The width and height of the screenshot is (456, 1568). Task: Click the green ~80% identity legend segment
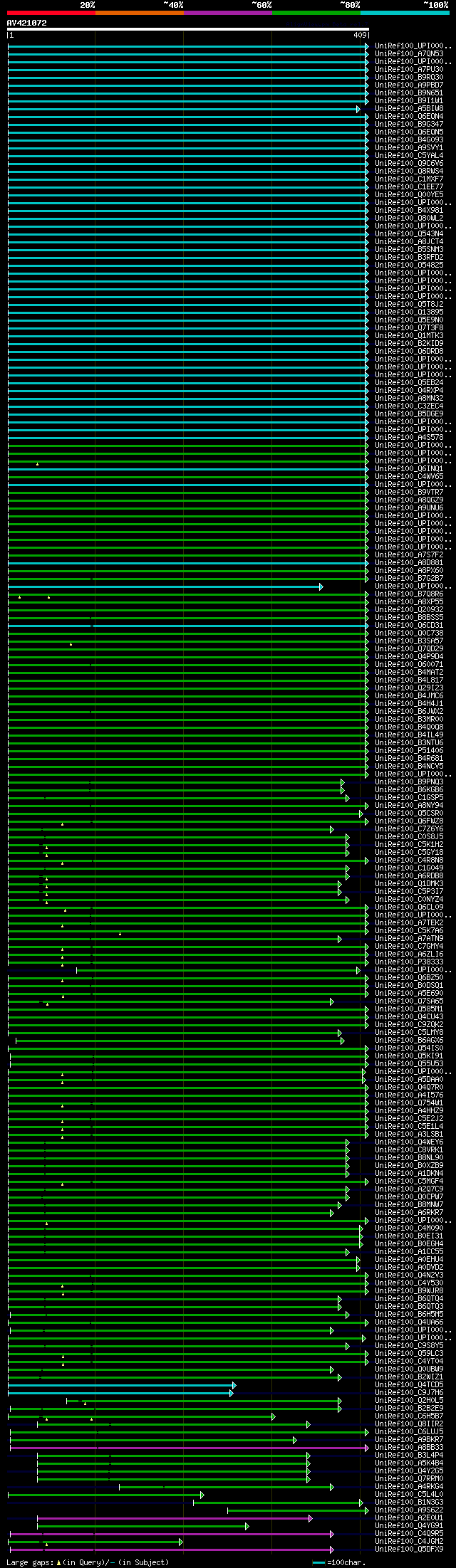[x=316, y=12]
